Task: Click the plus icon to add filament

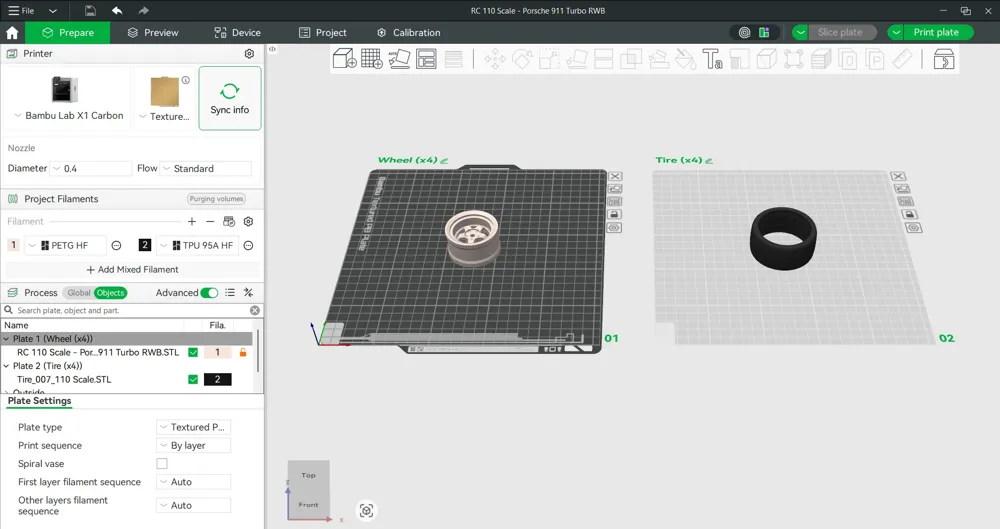Action: point(192,221)
